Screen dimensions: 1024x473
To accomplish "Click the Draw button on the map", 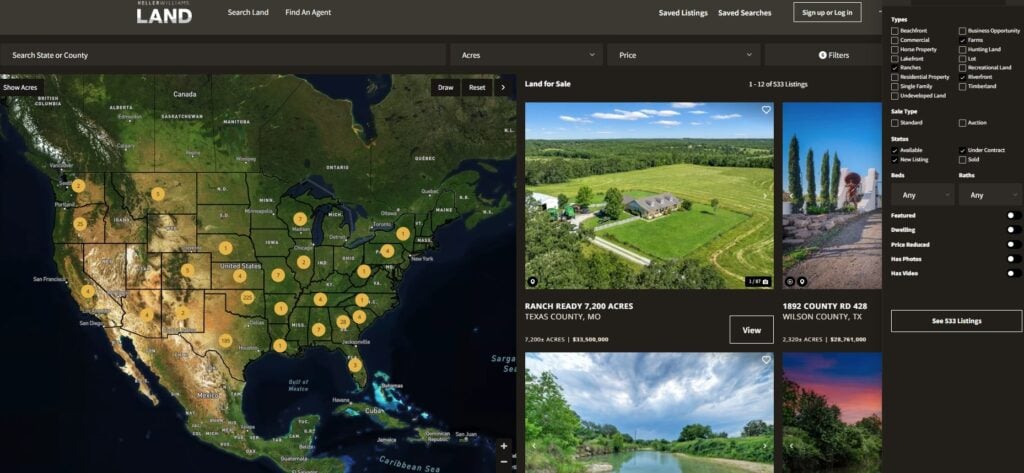I will pyautogui.click(x=445, y=88).
